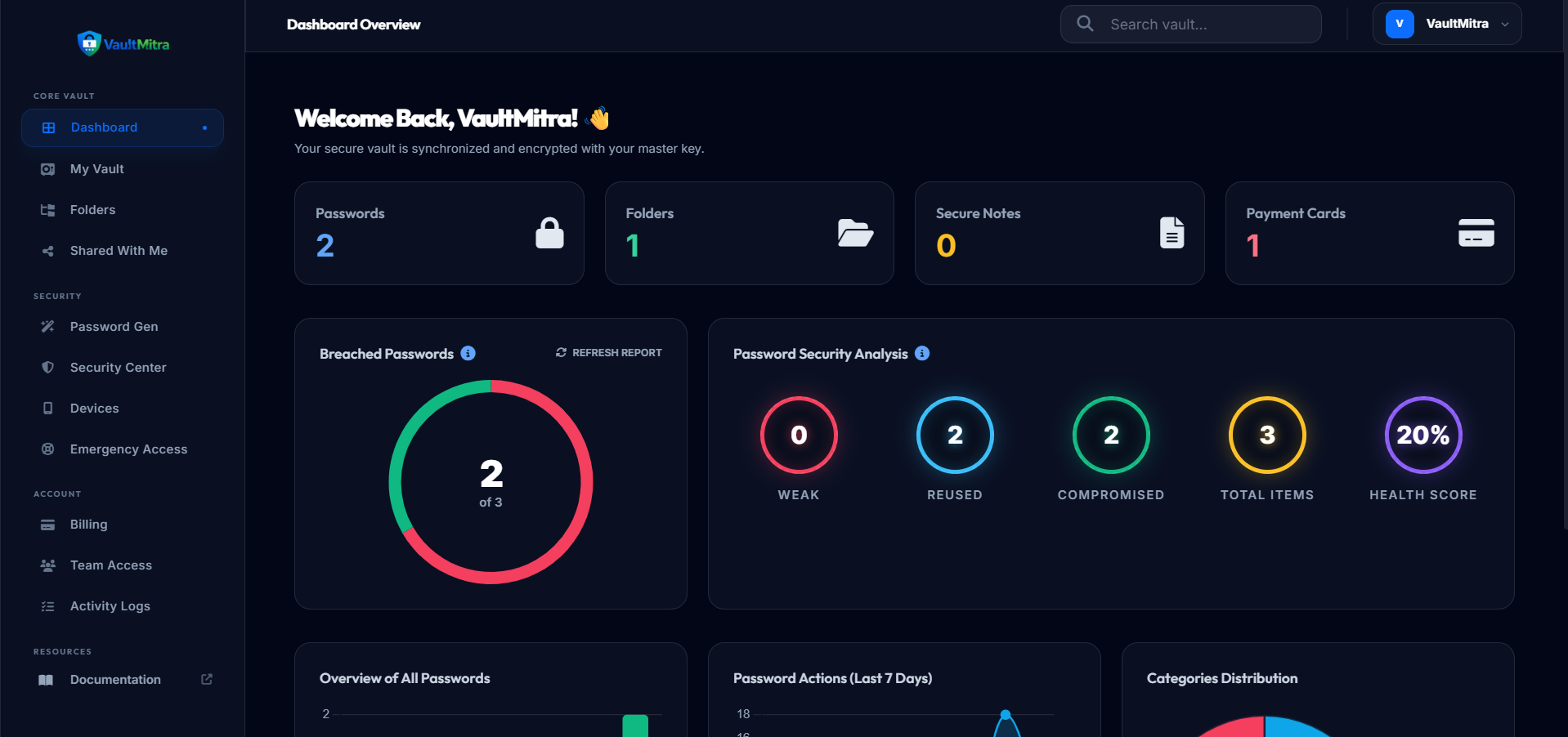Click the yellow Total Items ring

1267,435
